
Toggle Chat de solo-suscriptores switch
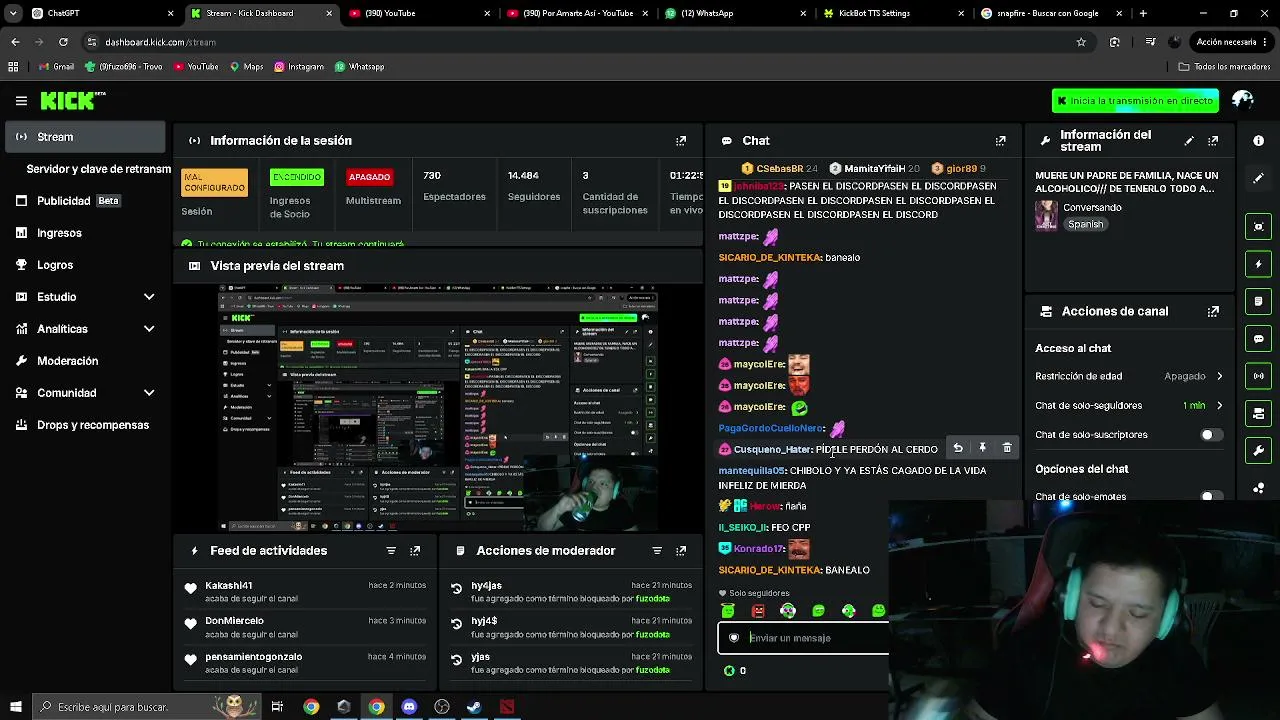coord(1211,435)
